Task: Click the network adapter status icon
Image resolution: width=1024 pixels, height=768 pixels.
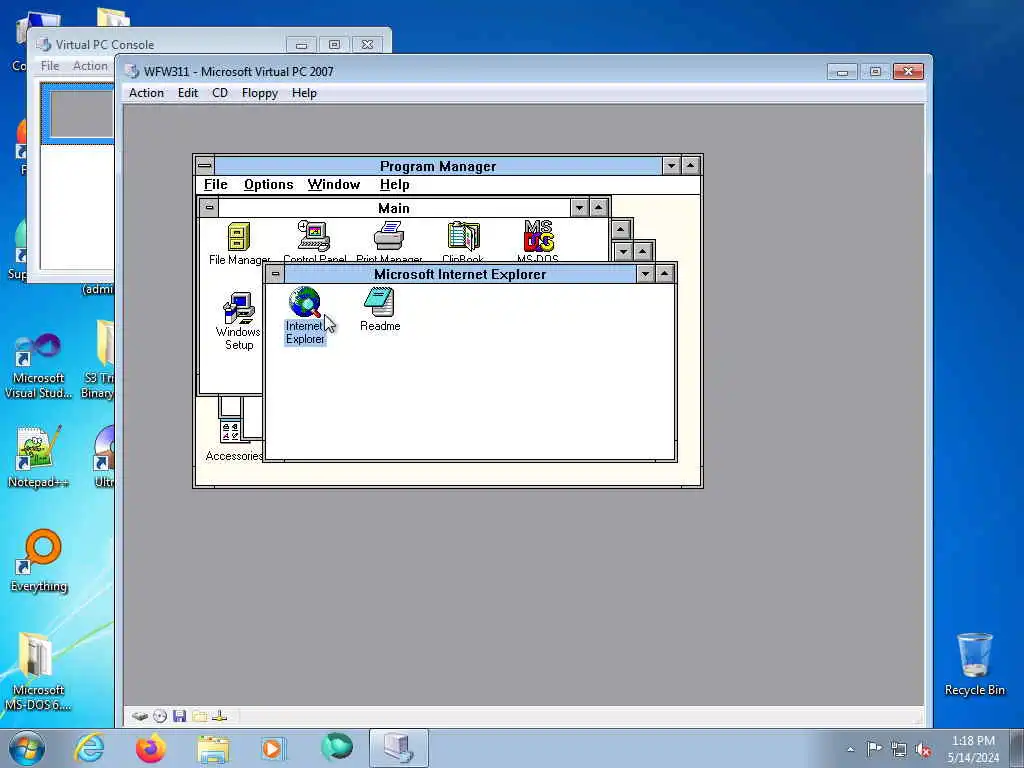Action: tap(220, 716)
